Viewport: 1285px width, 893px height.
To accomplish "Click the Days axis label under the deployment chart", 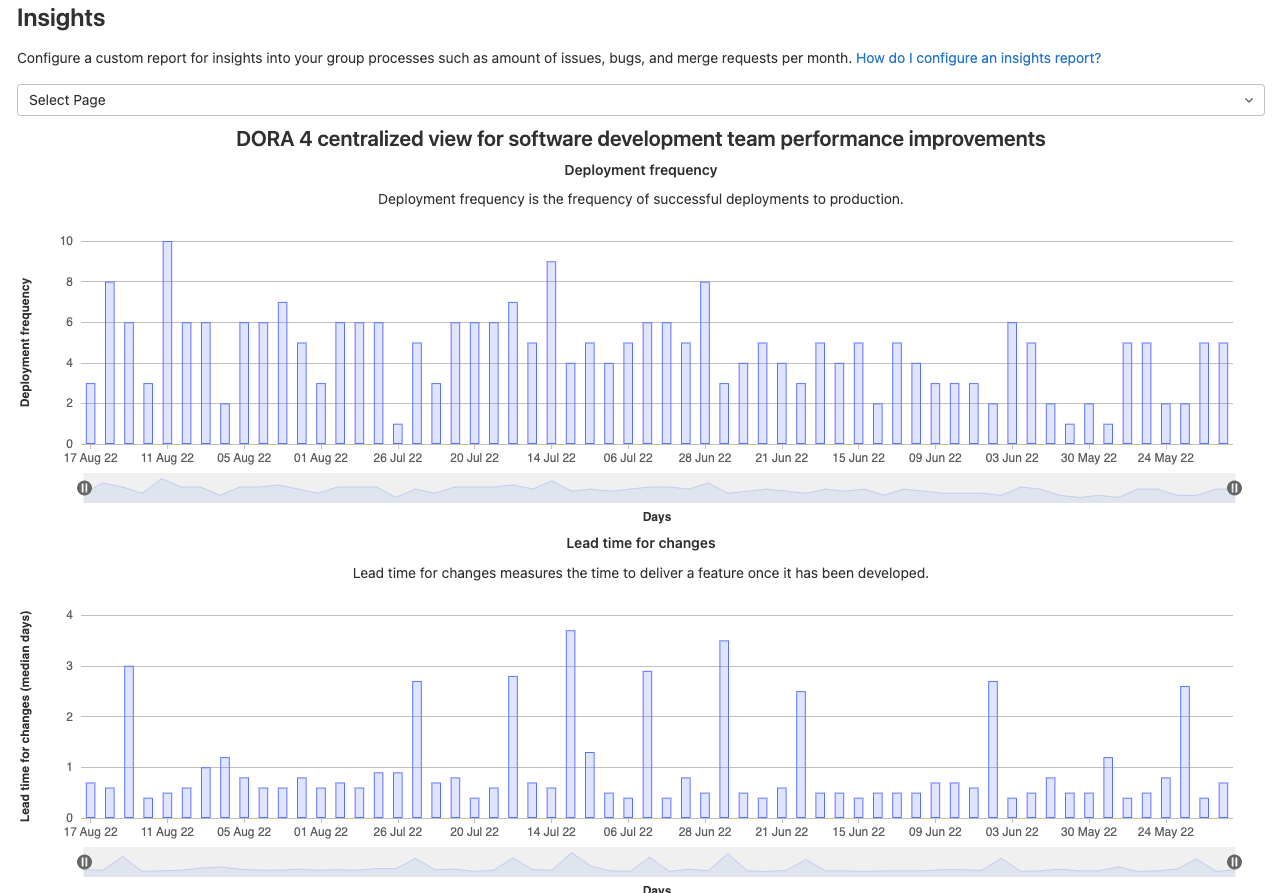I will click(x=656, y=517).
